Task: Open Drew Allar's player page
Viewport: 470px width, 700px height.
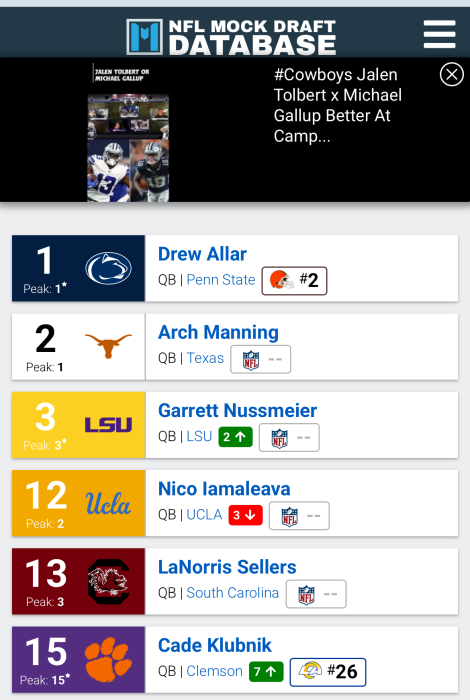Action: point(202,254)
